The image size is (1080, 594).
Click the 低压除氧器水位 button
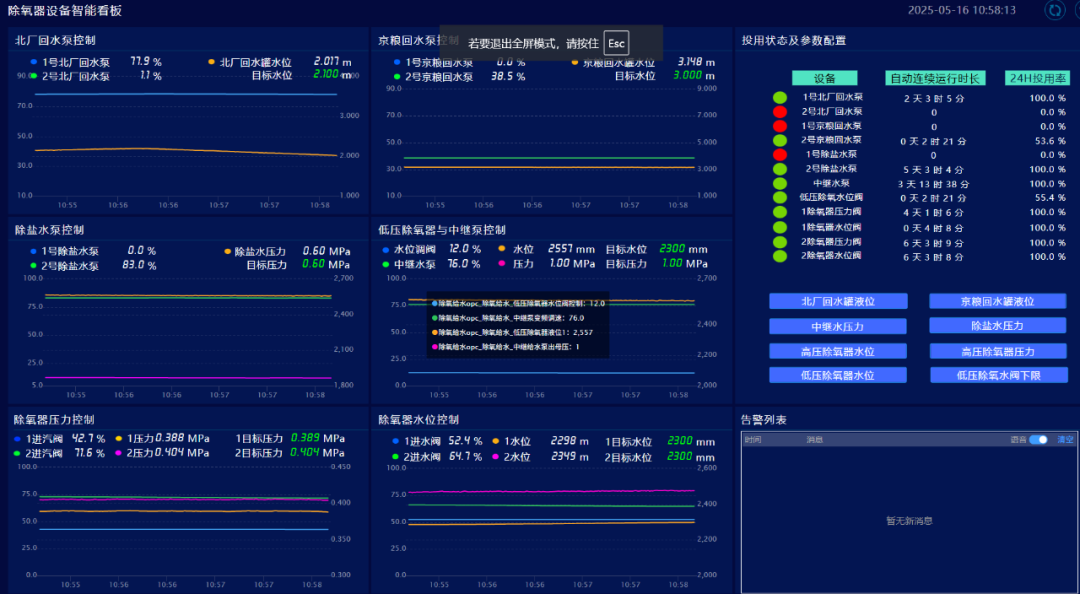tap(838, 376)
